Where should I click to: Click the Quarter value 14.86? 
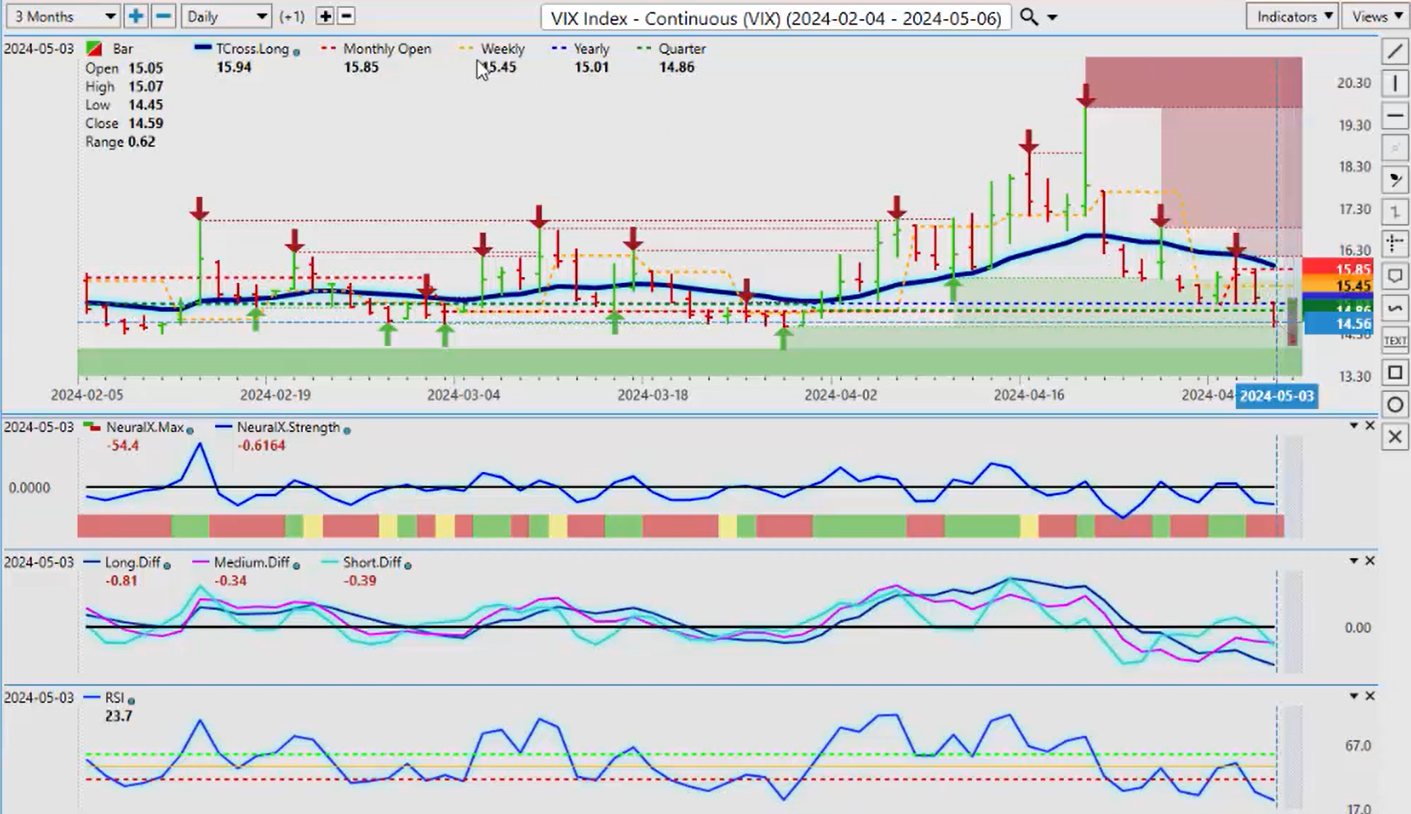pyautogui.click(x=677, y=67)
